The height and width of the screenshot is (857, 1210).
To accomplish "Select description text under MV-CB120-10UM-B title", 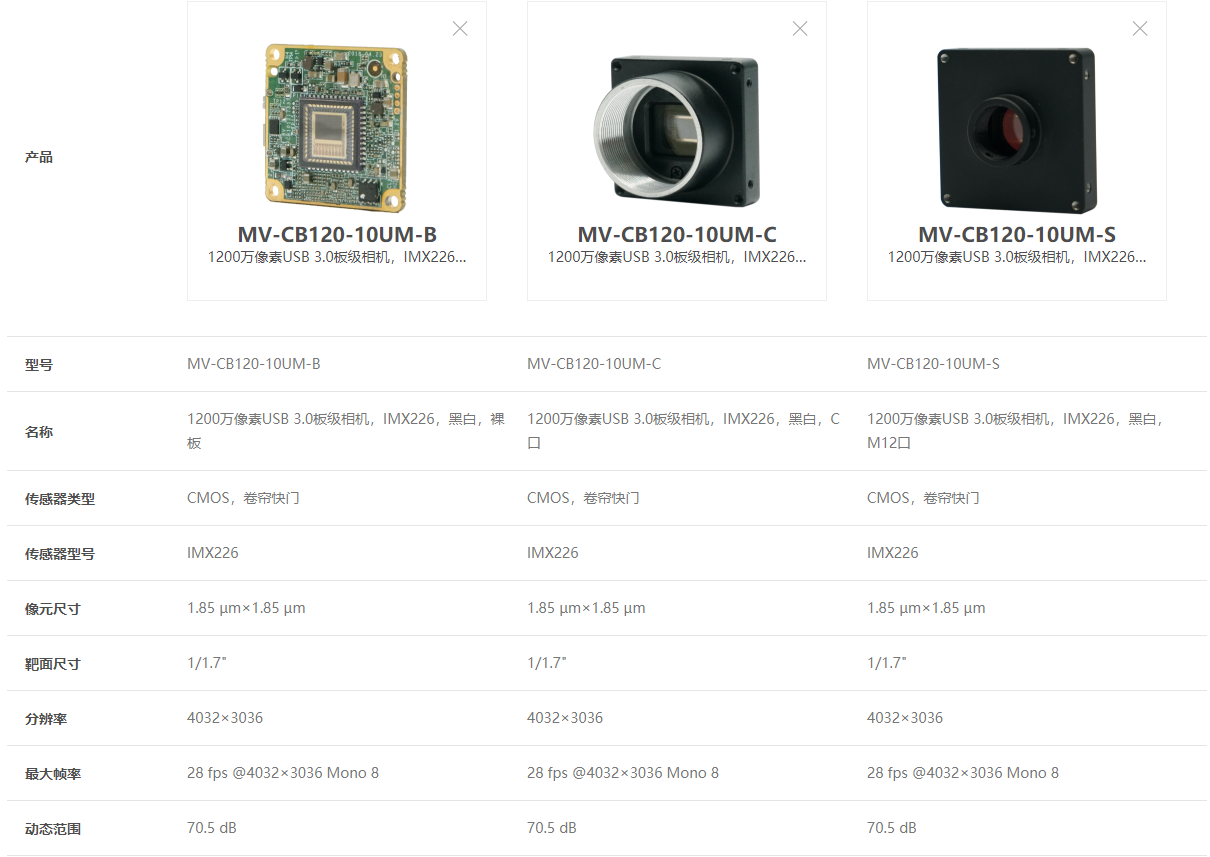I will (x=337, y=257).
